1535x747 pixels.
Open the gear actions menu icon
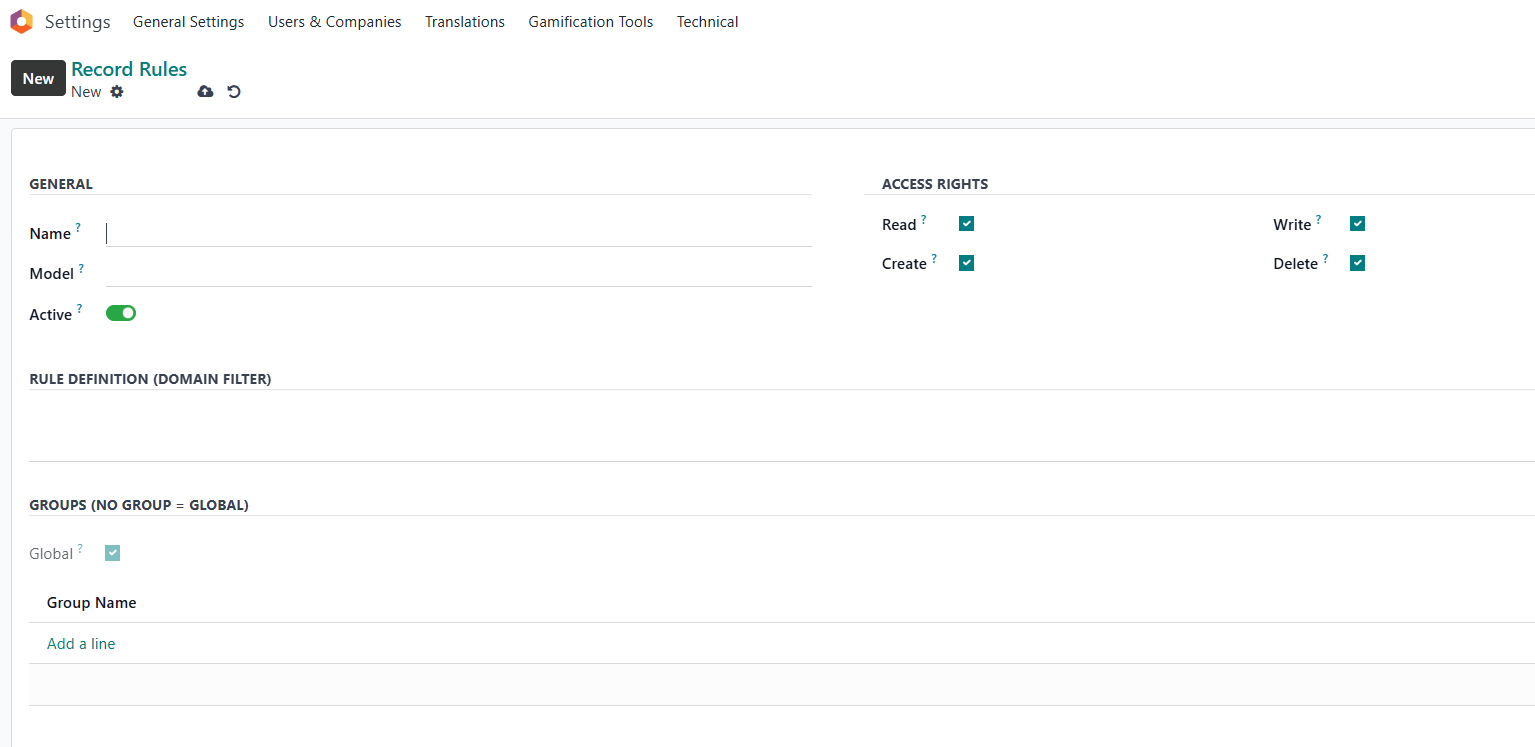tap(117, 92)
